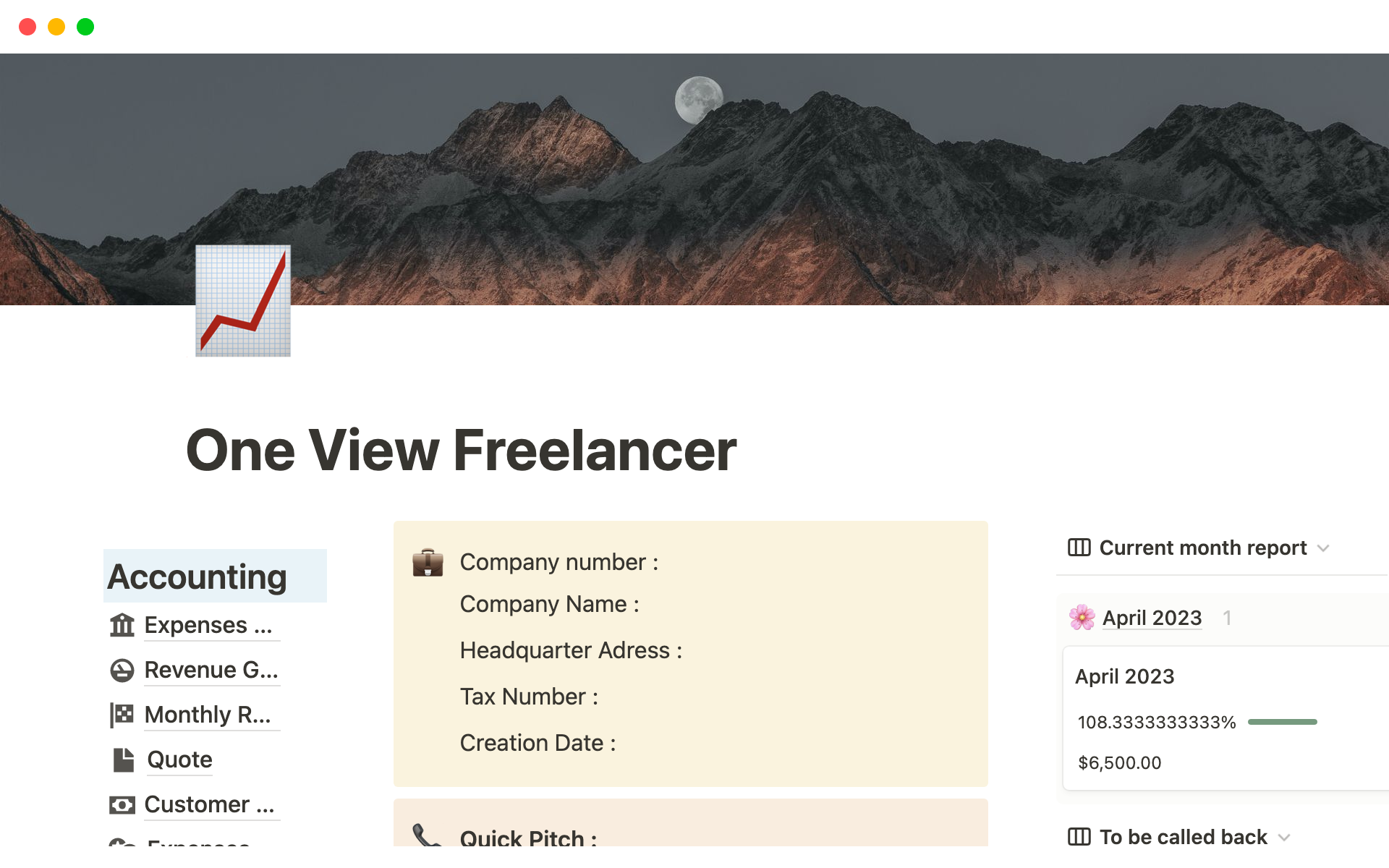This screenshot has height=868, width=1389.
Task: Open the To be called back dropdown
Action: [1284, 838]
